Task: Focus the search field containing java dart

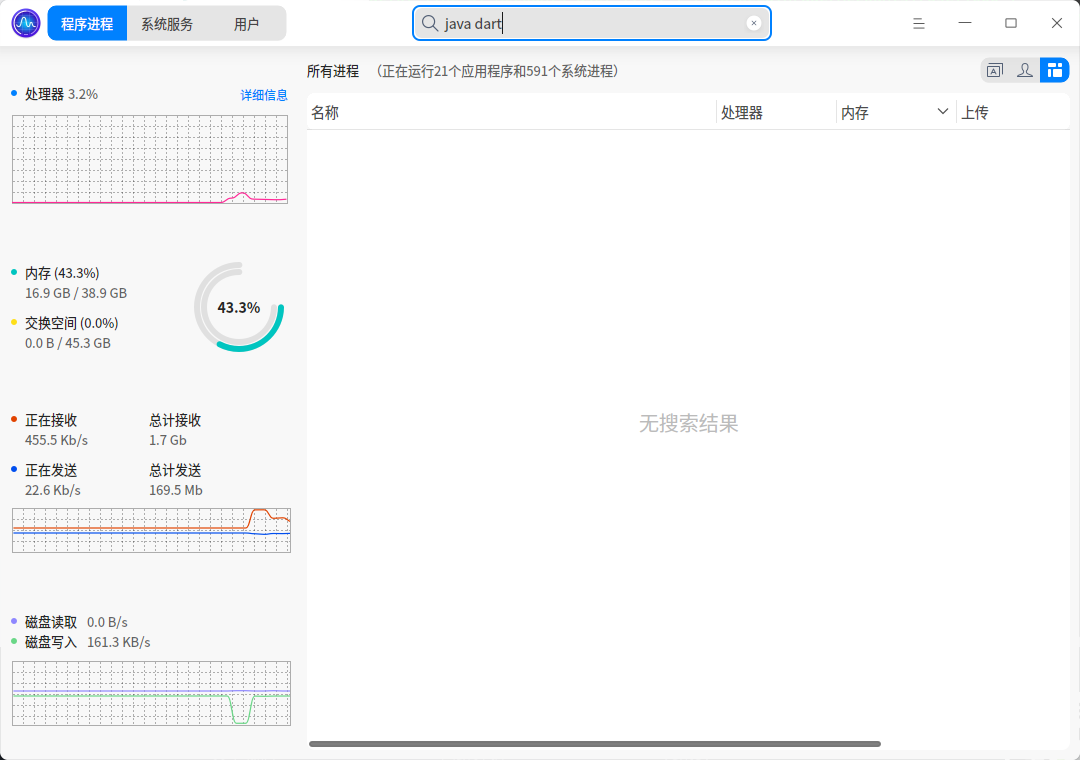Action: pyautogui.click(x=592, y=23)
